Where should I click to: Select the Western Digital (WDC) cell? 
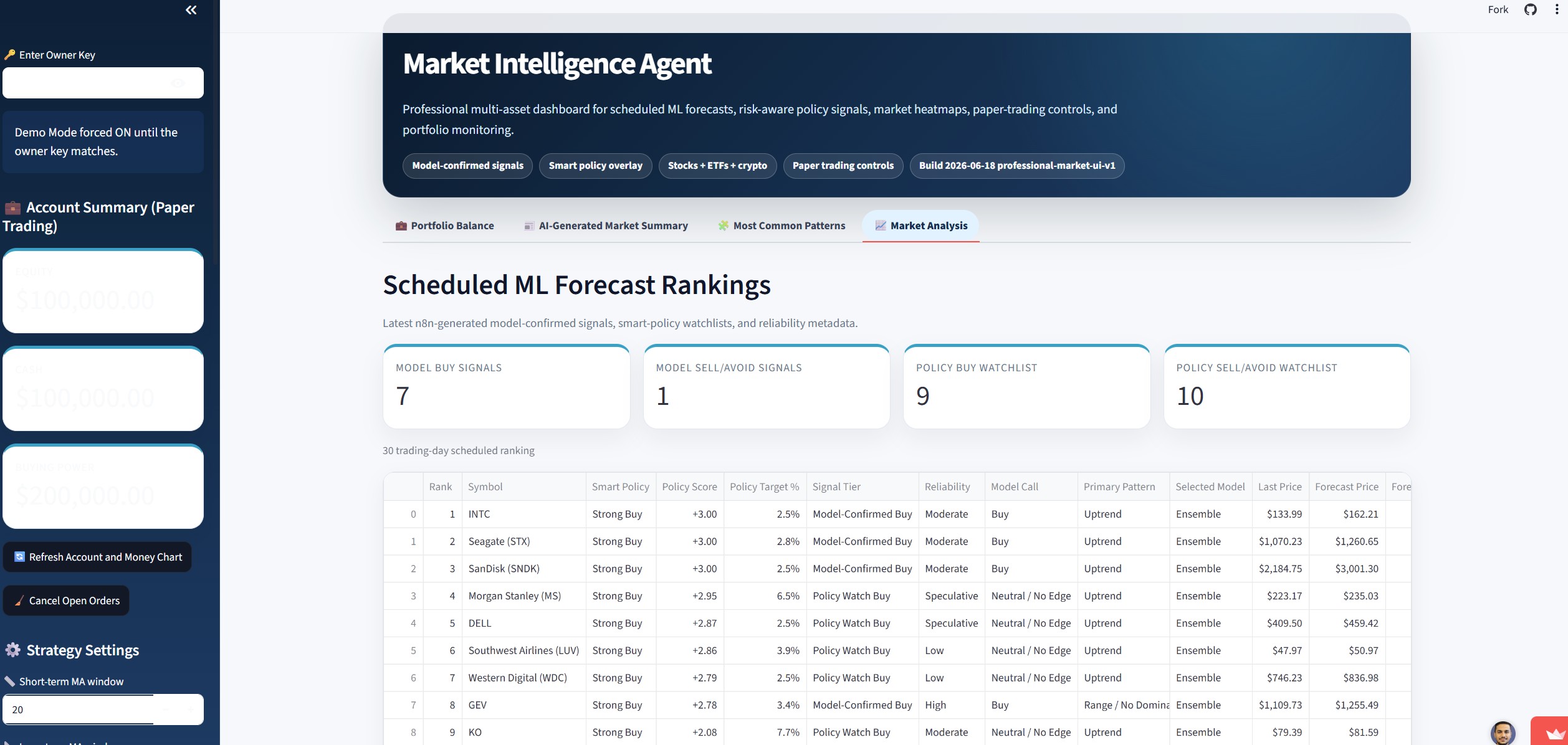(523, 678)
